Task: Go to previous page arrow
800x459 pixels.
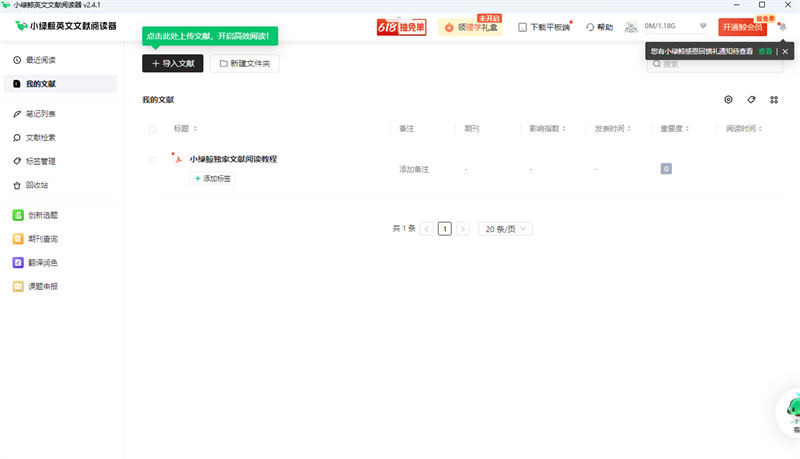Action: click(427, 229)
